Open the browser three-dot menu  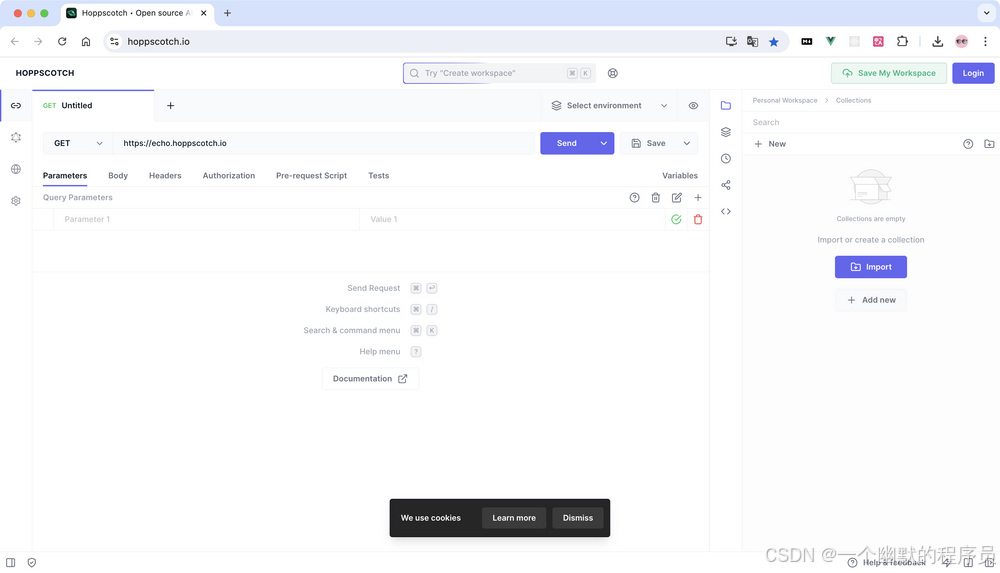click(985, 41)
